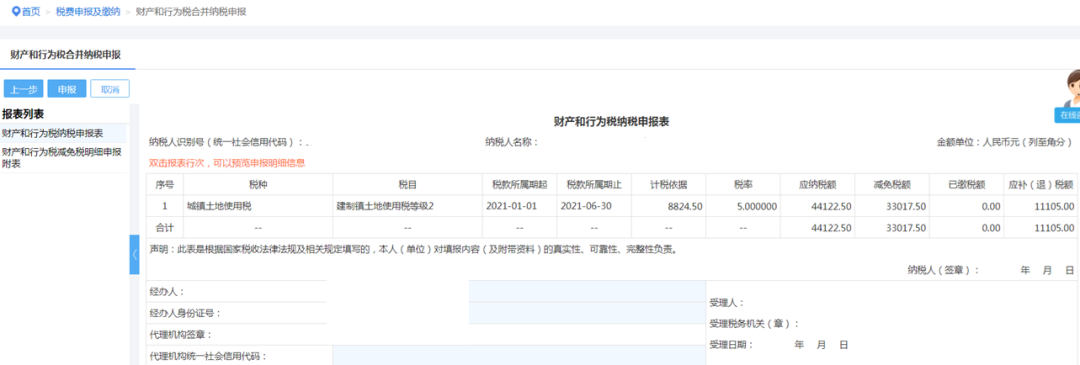The width and height of the screenshot is (1080, 365).
Task: Open 财产和行为税纳税申报表 in report list
Action: tap(63, 133)
